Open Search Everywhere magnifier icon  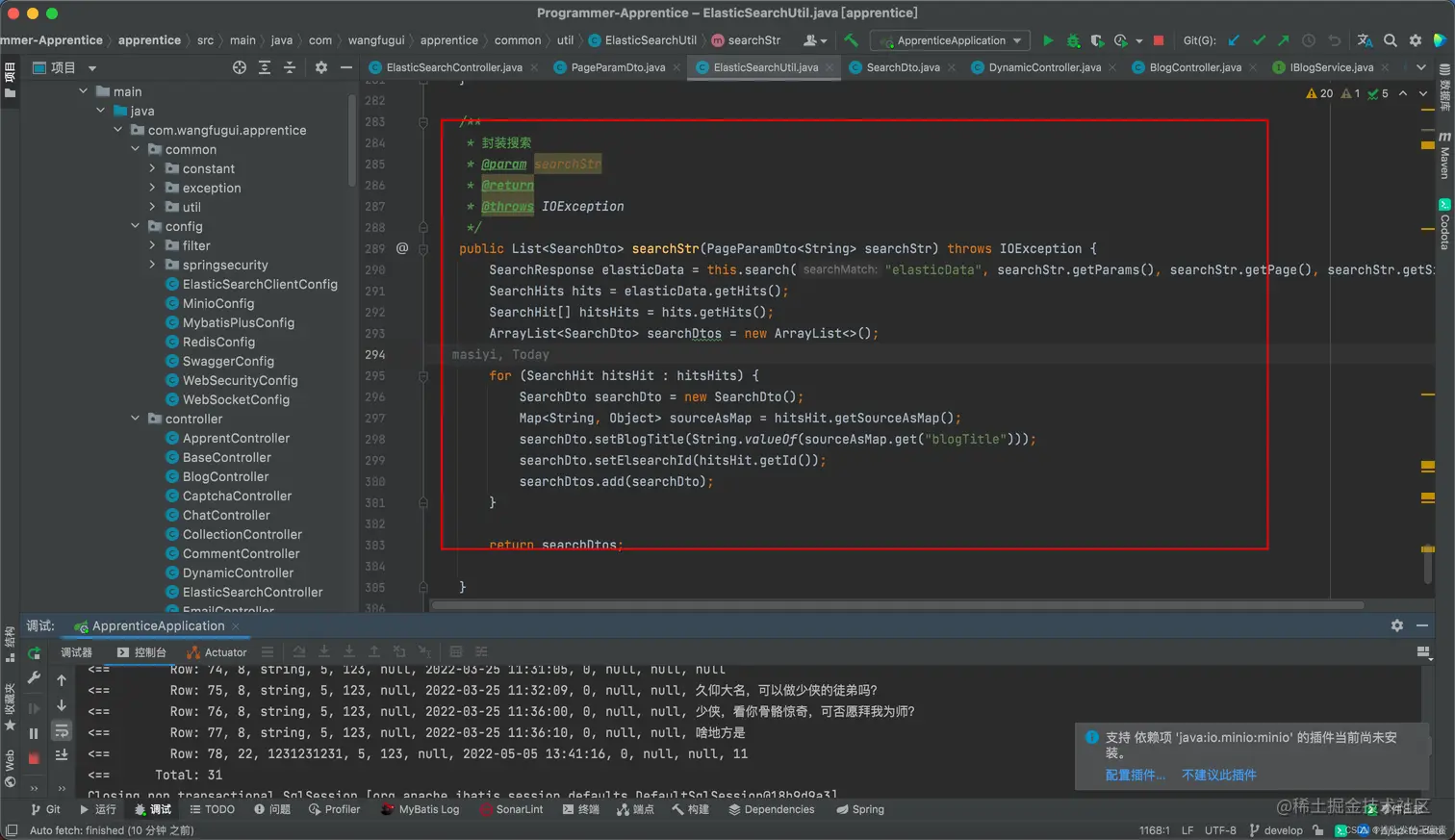1391,40
